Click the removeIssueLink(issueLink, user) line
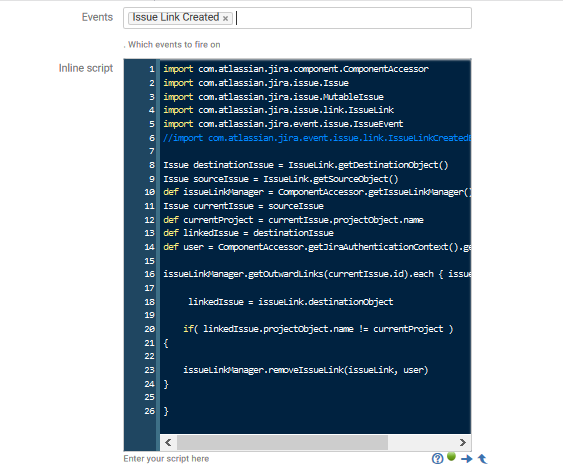Screen dimensions: 563x469 [306, 370]
